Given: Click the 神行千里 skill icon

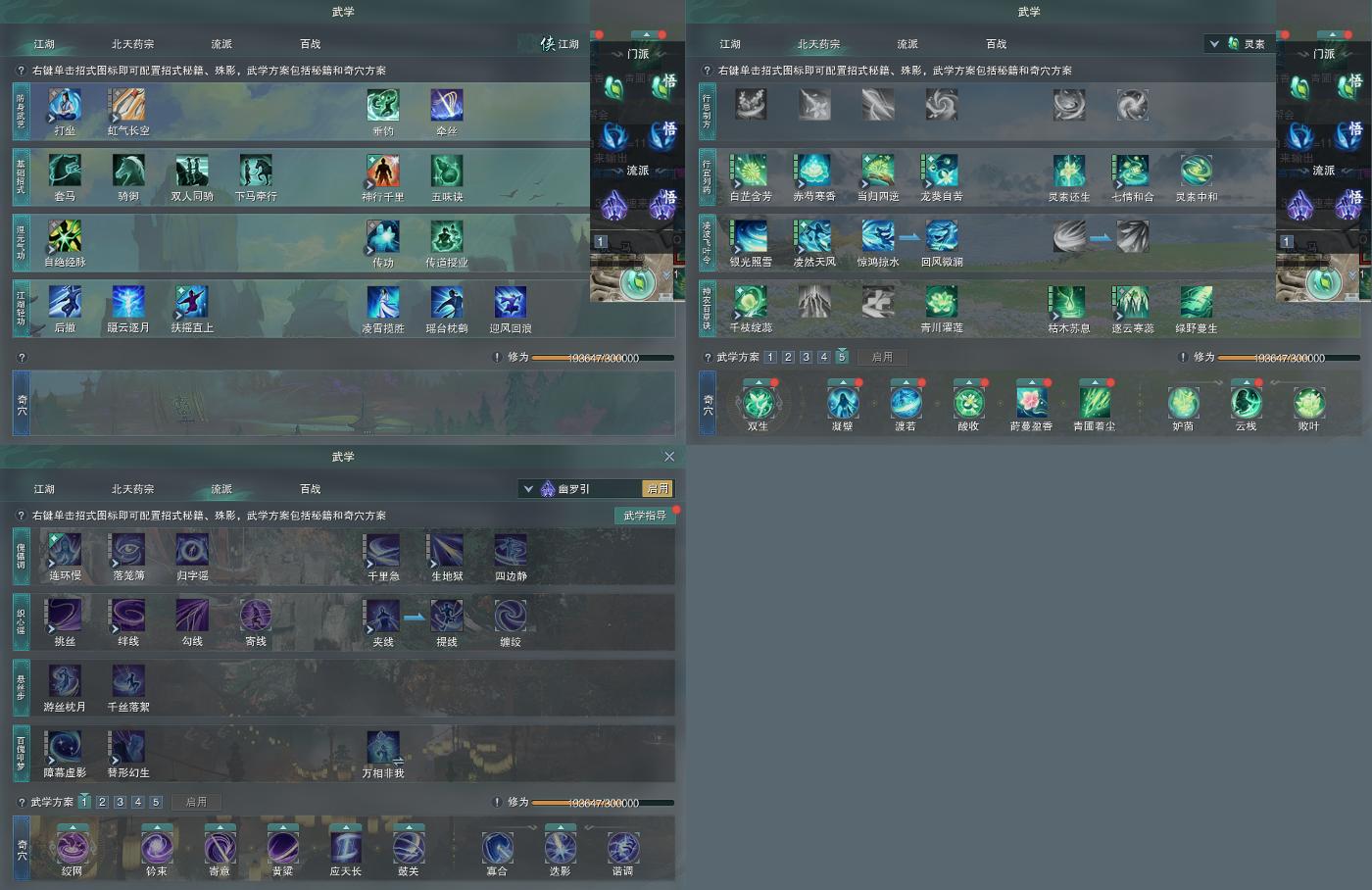Looking at the screenshot, I should (x=383, y=171).
